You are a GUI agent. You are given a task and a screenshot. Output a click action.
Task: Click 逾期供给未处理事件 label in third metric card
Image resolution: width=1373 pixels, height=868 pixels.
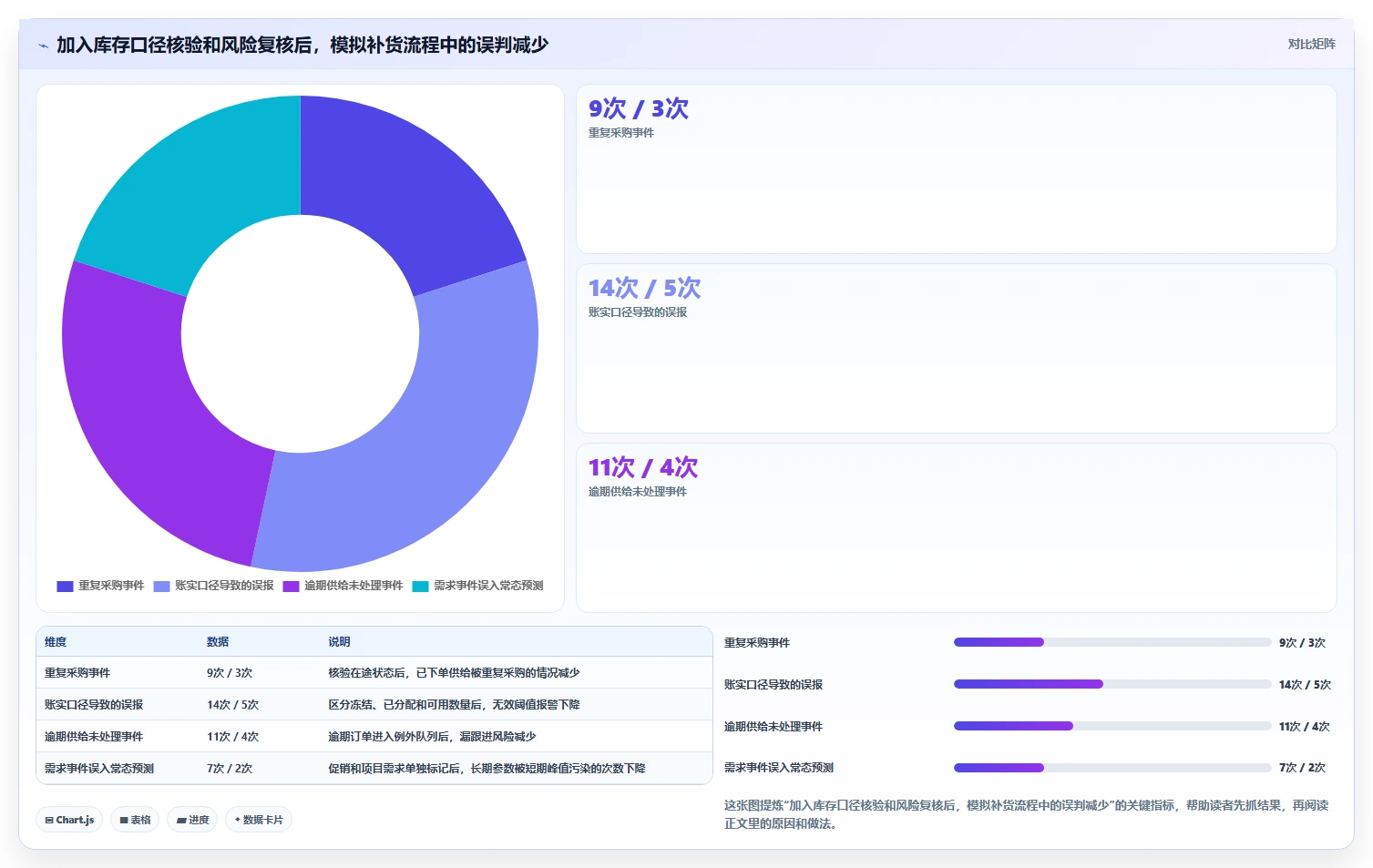[637, 492]
